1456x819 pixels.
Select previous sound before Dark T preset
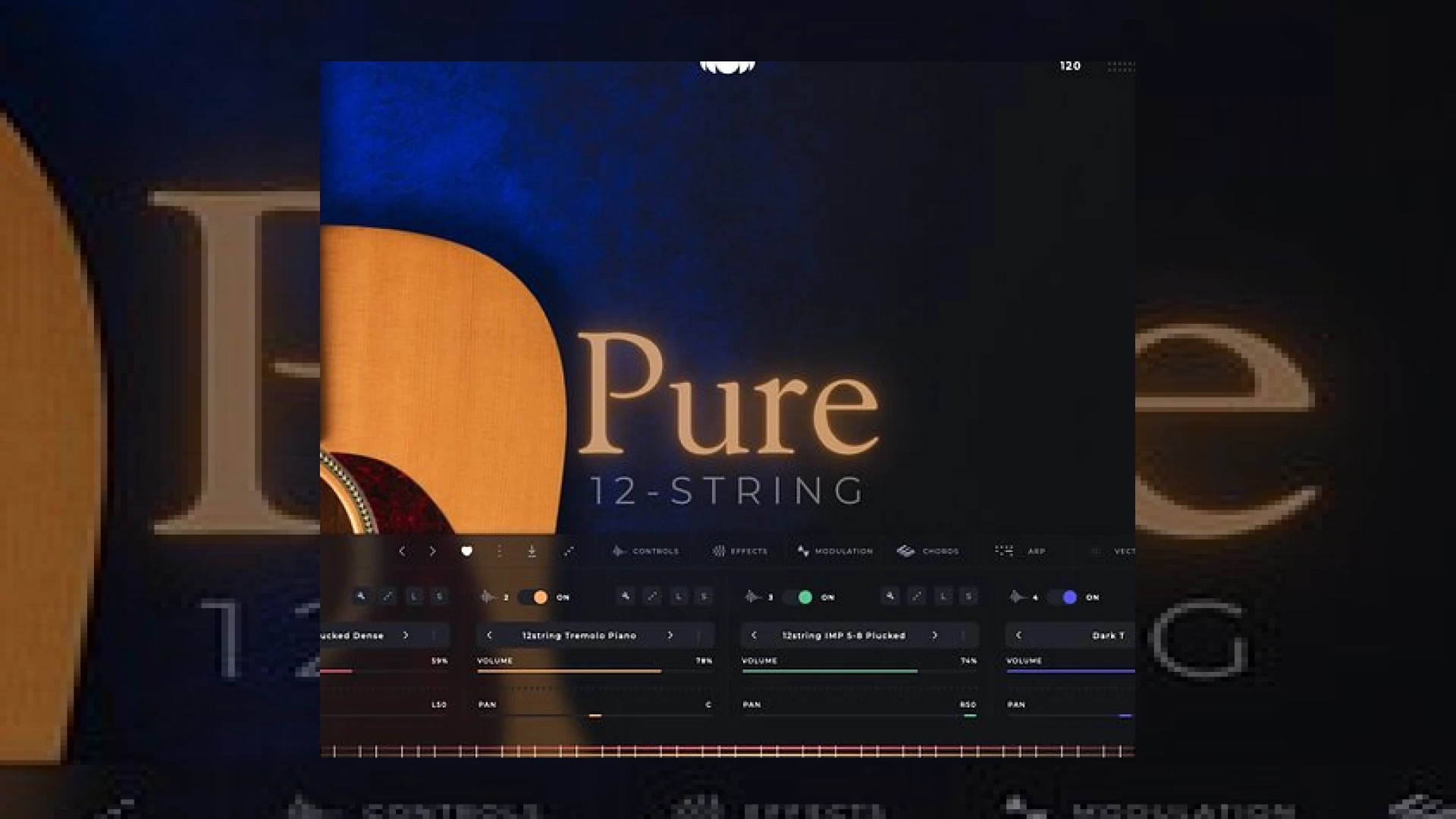pyautogui.click(x=1018, y=635)
